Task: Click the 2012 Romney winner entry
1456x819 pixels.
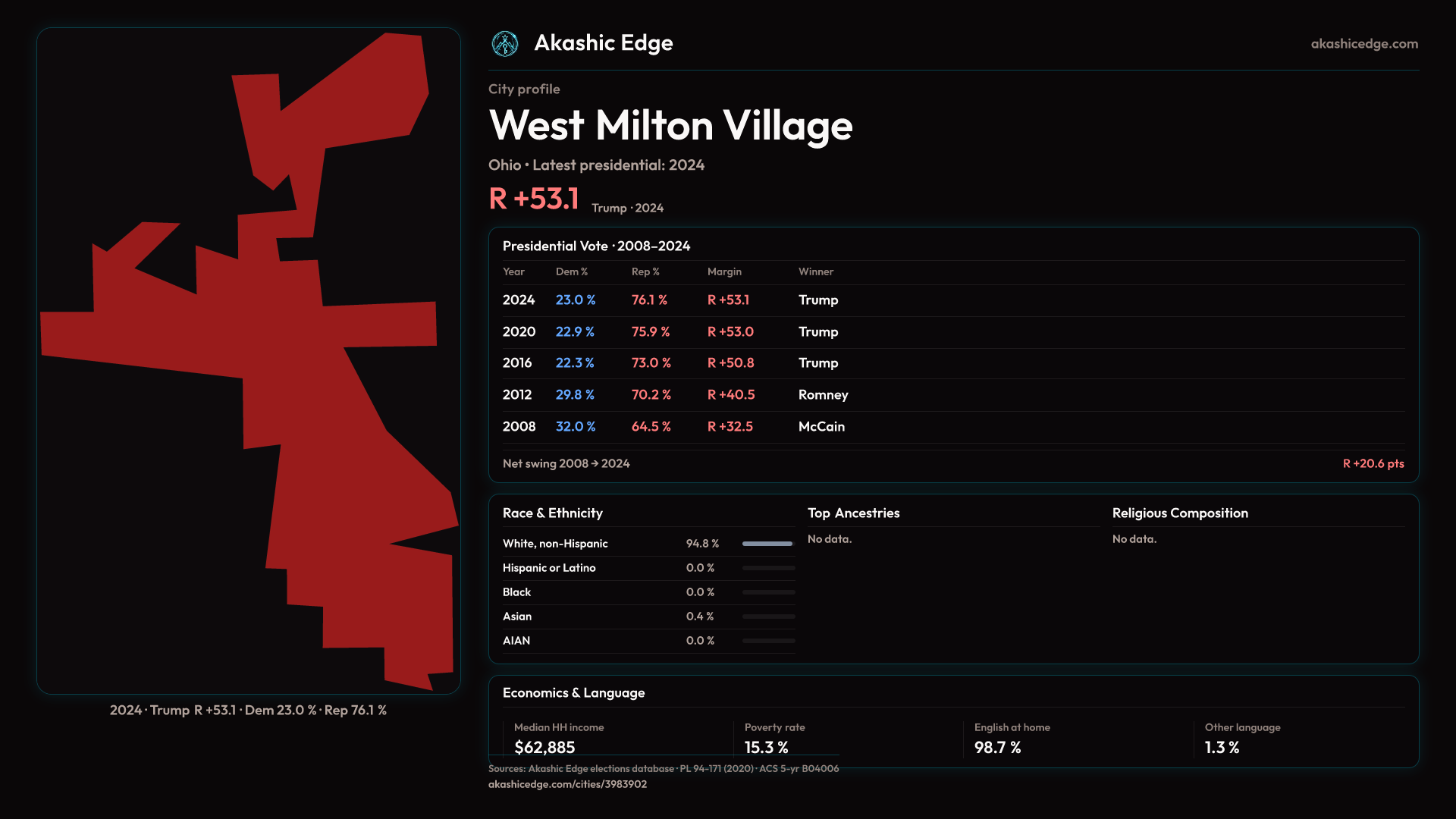Action: (823, 395)
